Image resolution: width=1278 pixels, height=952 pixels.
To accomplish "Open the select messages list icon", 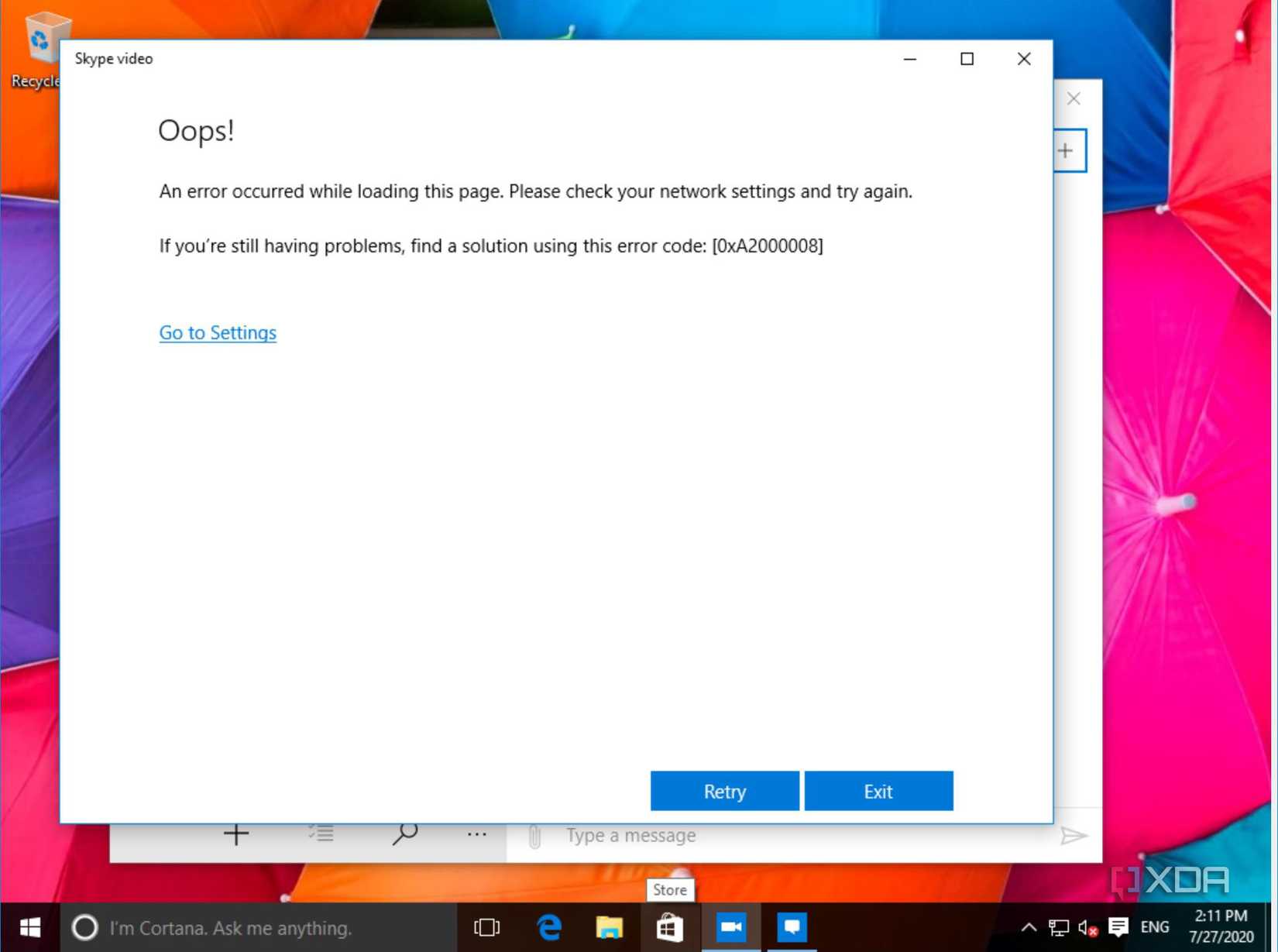I will pos(321,834).
